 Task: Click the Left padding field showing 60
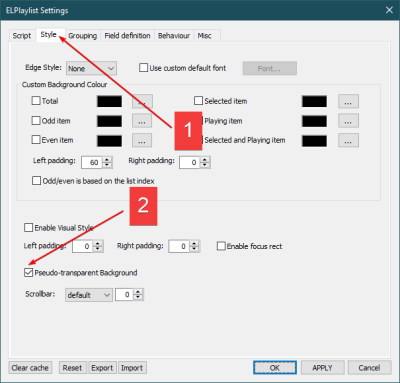coord(92,162)
